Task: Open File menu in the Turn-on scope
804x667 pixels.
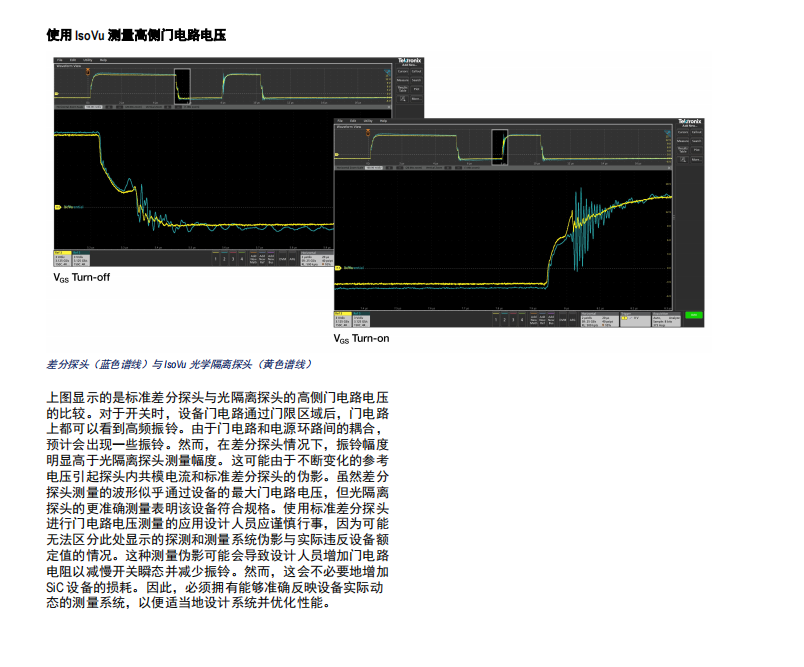Action: click(x=340, y=121)
